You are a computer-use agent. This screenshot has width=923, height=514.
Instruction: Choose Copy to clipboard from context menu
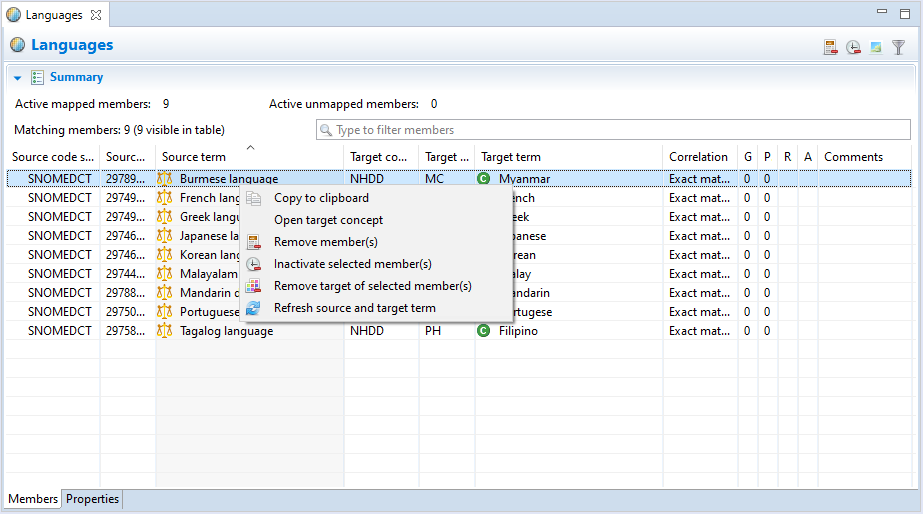(321, 198)
